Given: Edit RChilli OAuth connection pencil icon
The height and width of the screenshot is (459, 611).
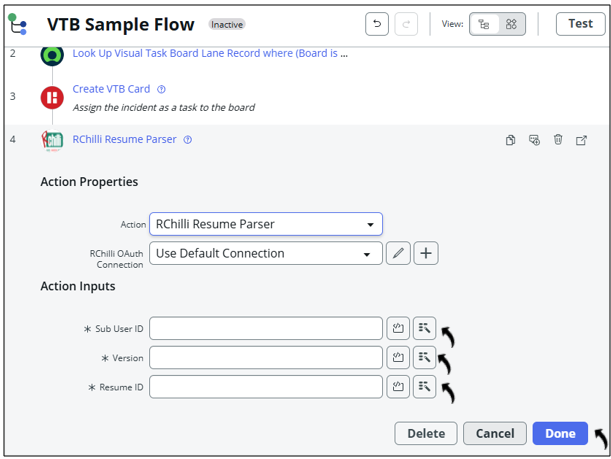Looking at the screenshot, I should (x=398, y=253).
